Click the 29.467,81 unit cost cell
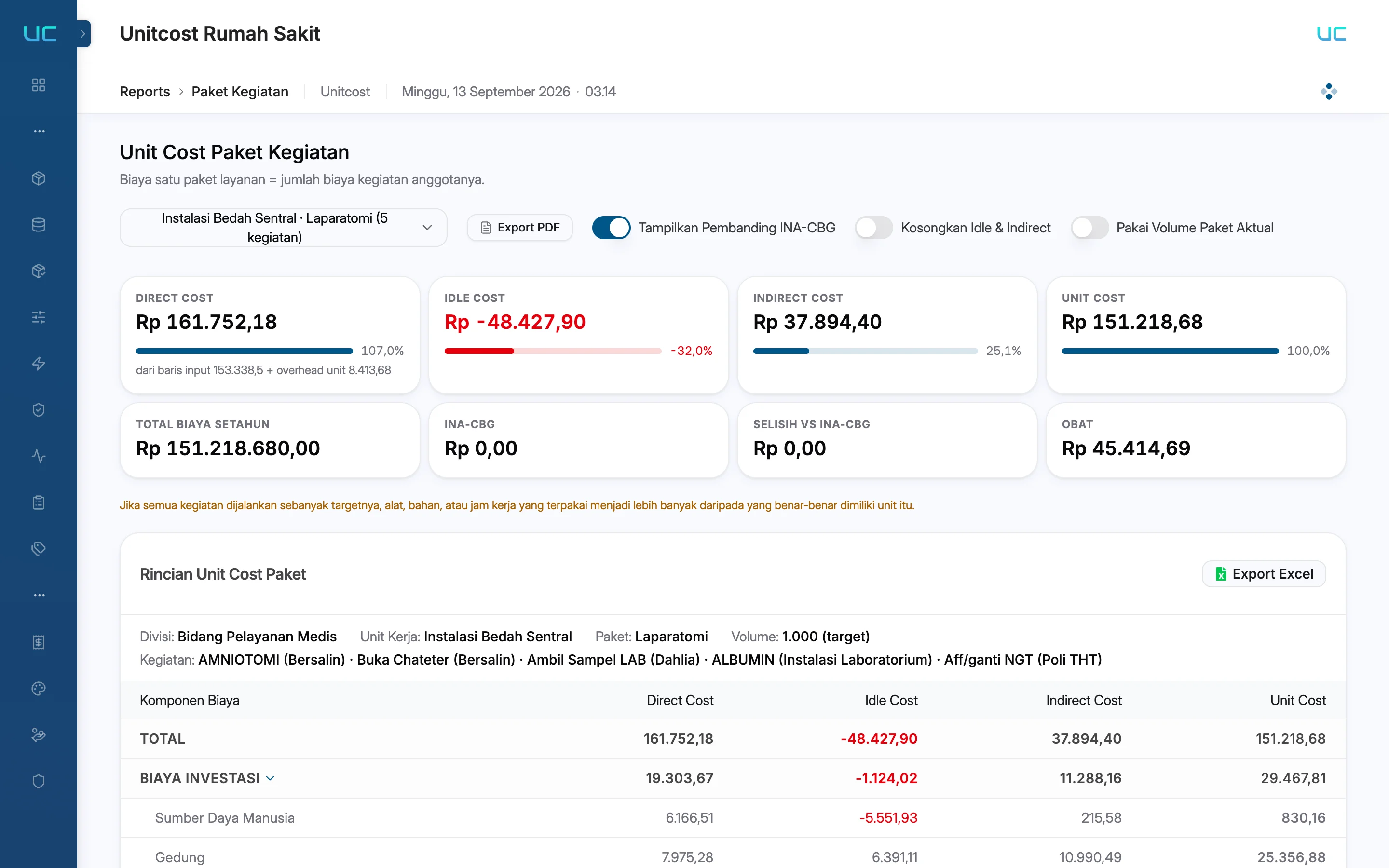Image resolution: width=1389 pixels, height=868 pixels. pos(1293,778)
